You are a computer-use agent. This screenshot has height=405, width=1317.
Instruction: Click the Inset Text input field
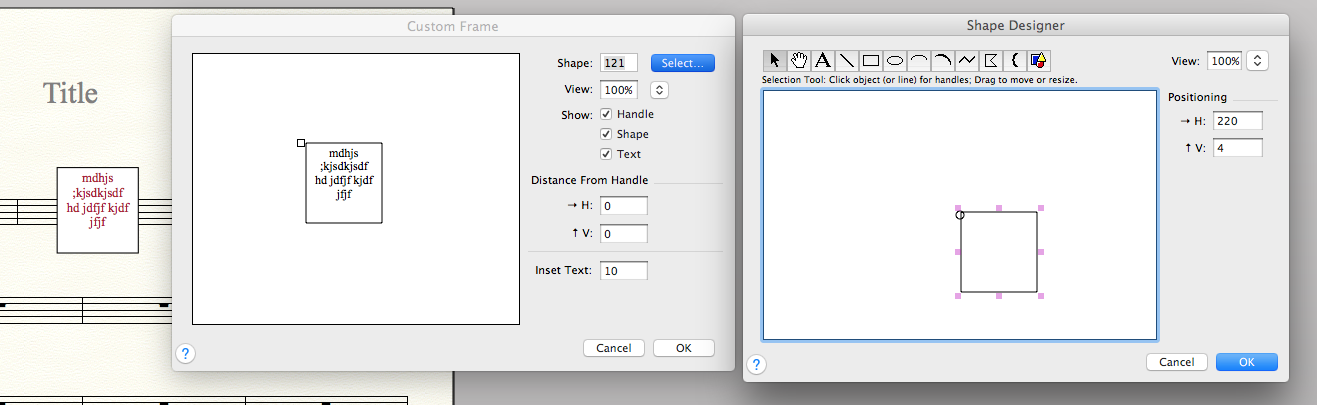[x=623, y=270]
